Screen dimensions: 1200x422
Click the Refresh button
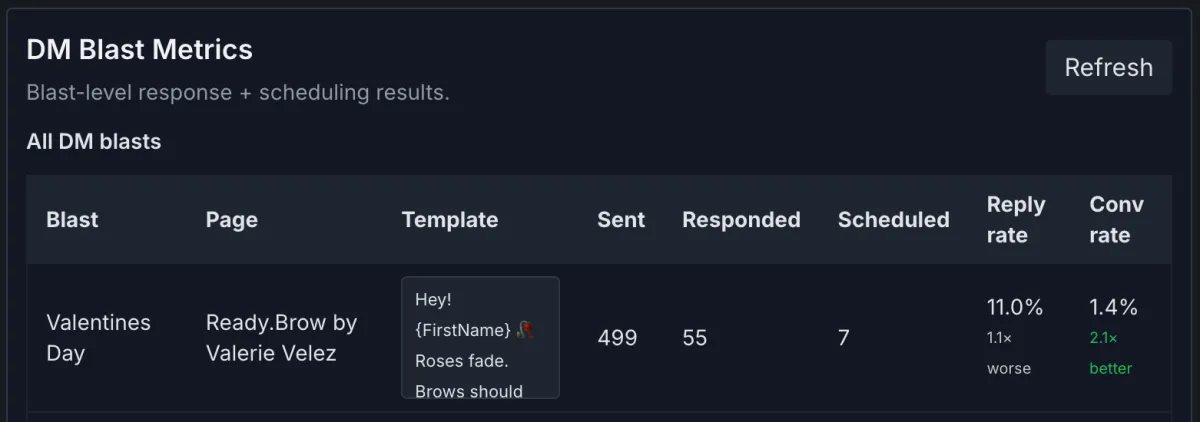1108,68
